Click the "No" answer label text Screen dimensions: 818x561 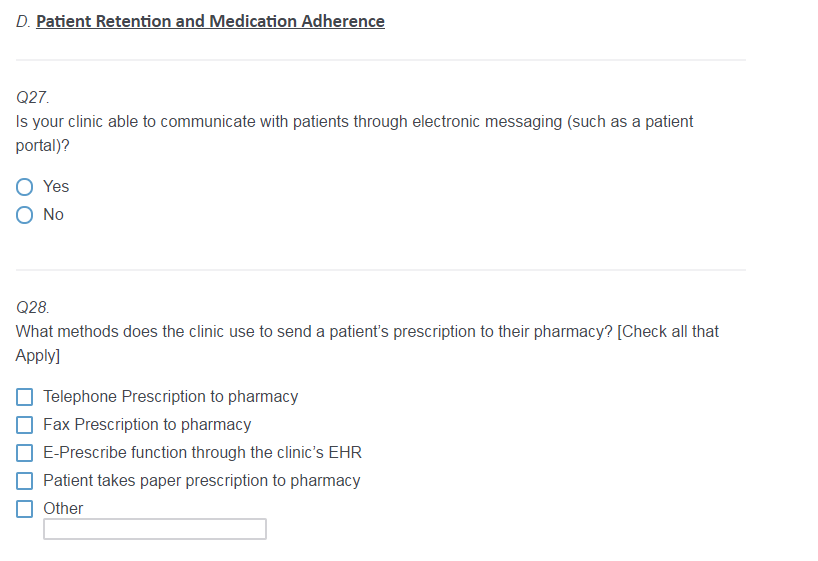click(x=53, y=215)
